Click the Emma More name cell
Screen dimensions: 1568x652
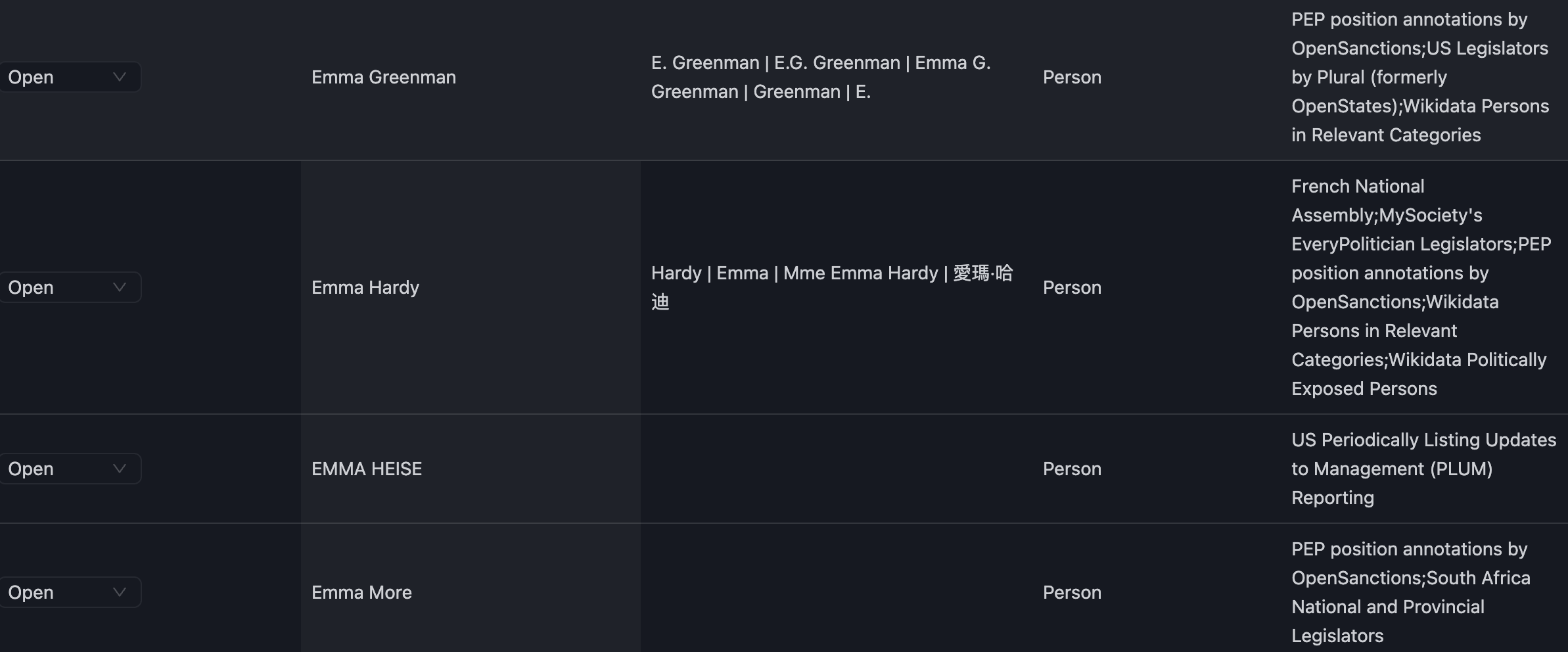coord(361,592)
